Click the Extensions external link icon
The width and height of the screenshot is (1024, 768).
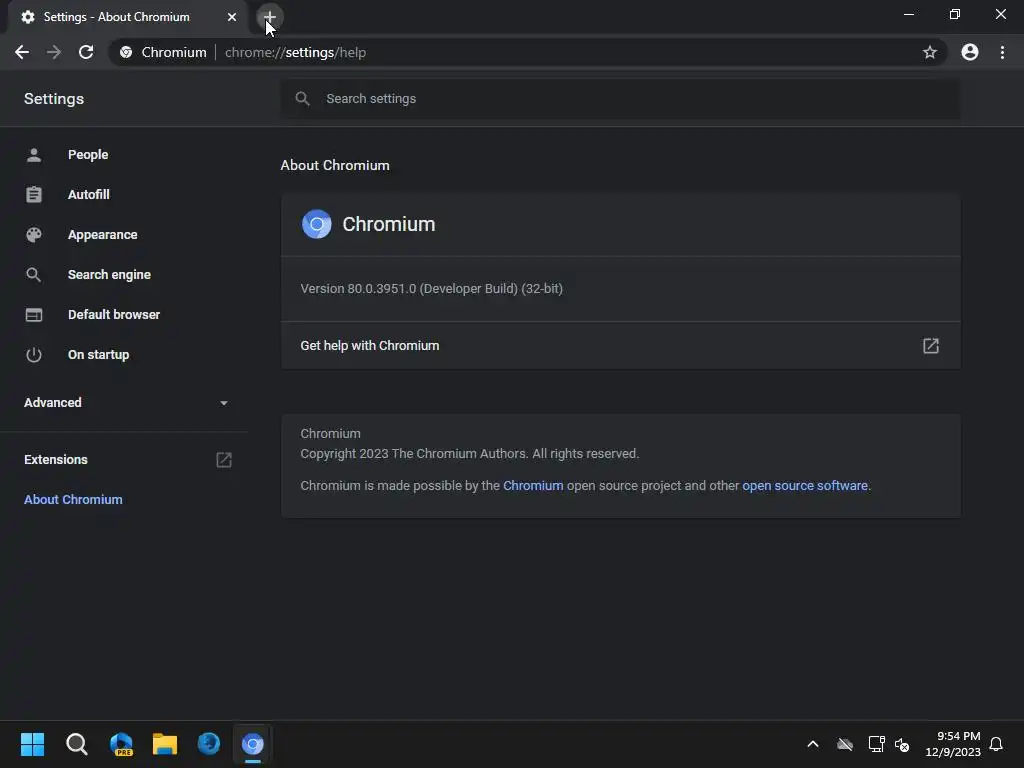point(224,460)
